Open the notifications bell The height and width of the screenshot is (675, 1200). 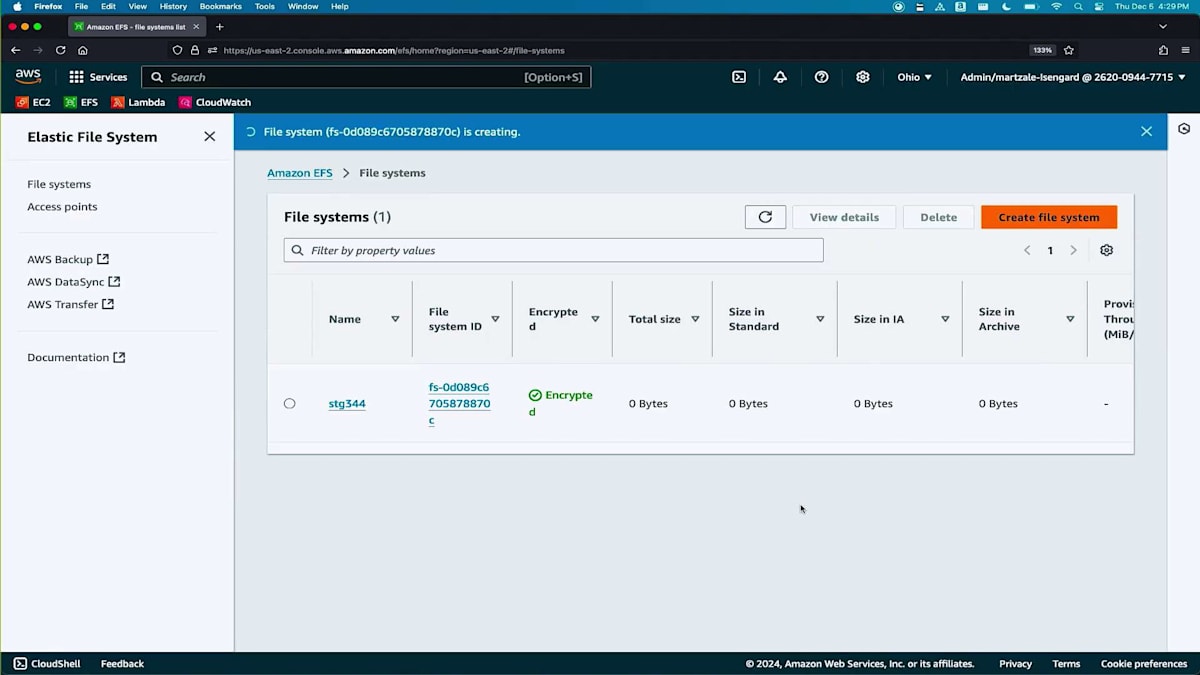point(780,77)
